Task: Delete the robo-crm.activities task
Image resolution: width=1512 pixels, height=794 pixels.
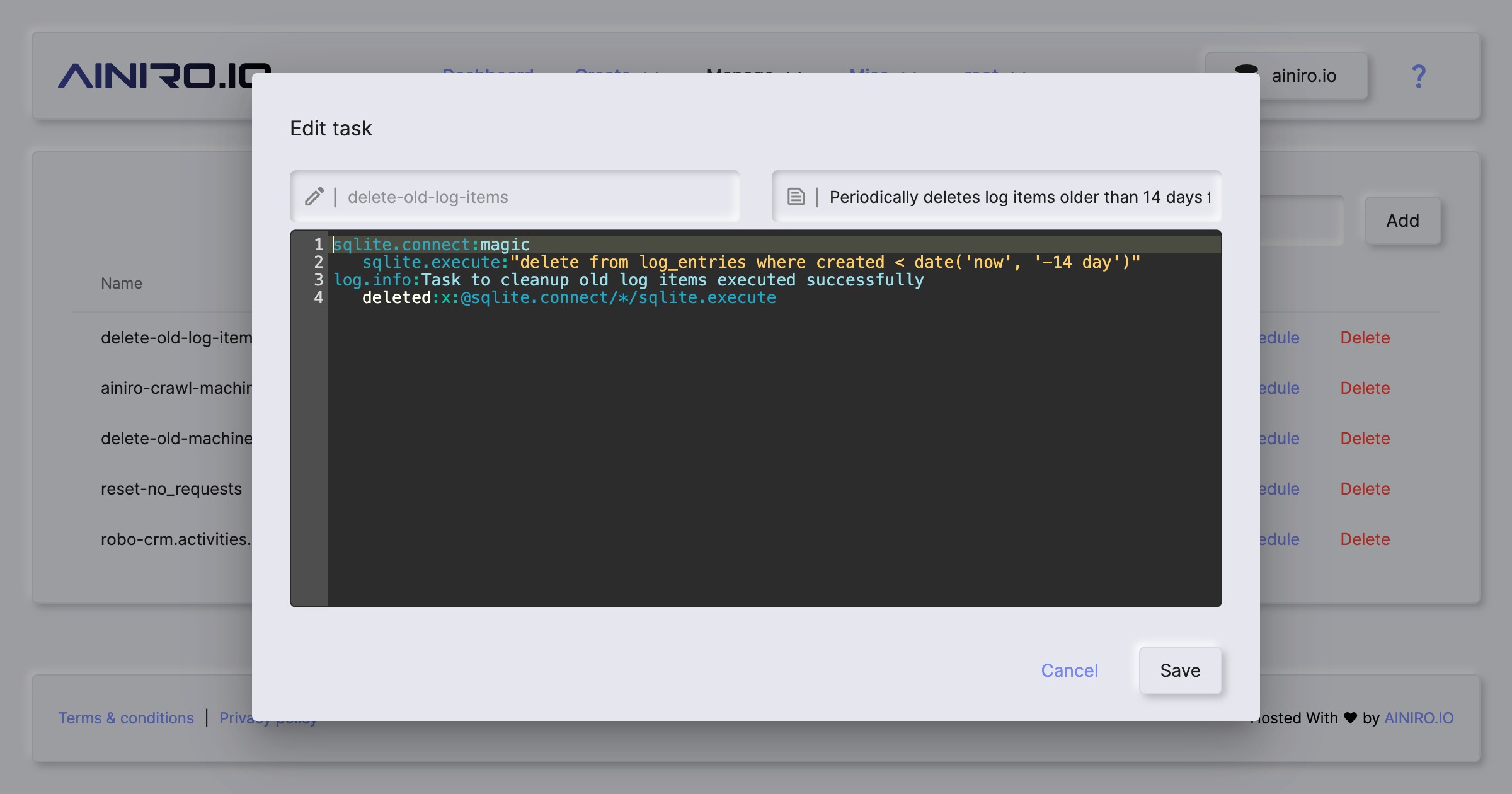Action: [x=1365, y=539]
